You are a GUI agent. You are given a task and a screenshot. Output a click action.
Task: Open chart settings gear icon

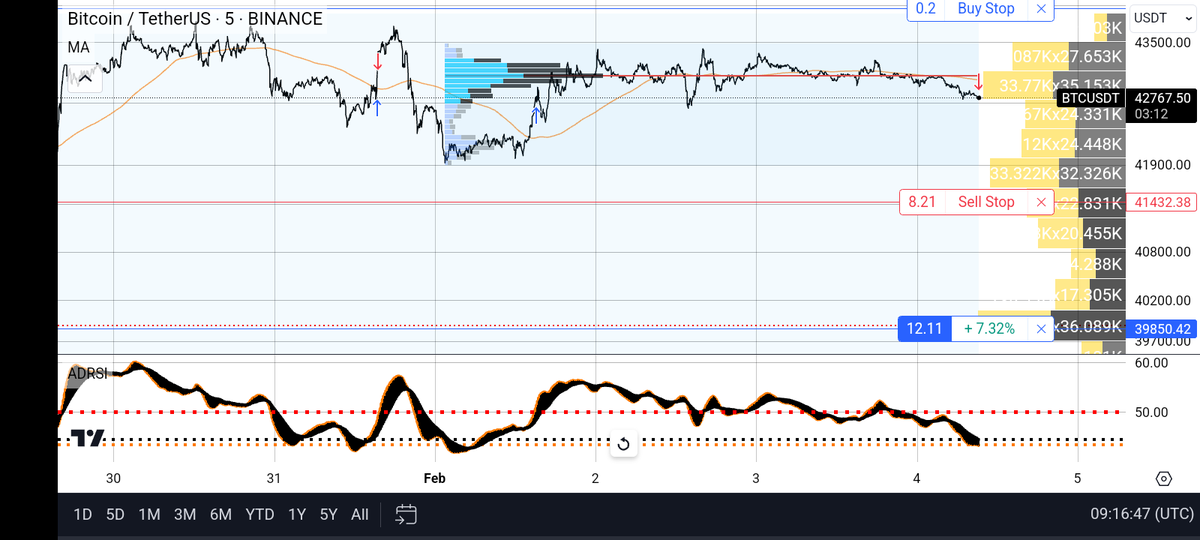point(1163,478)
